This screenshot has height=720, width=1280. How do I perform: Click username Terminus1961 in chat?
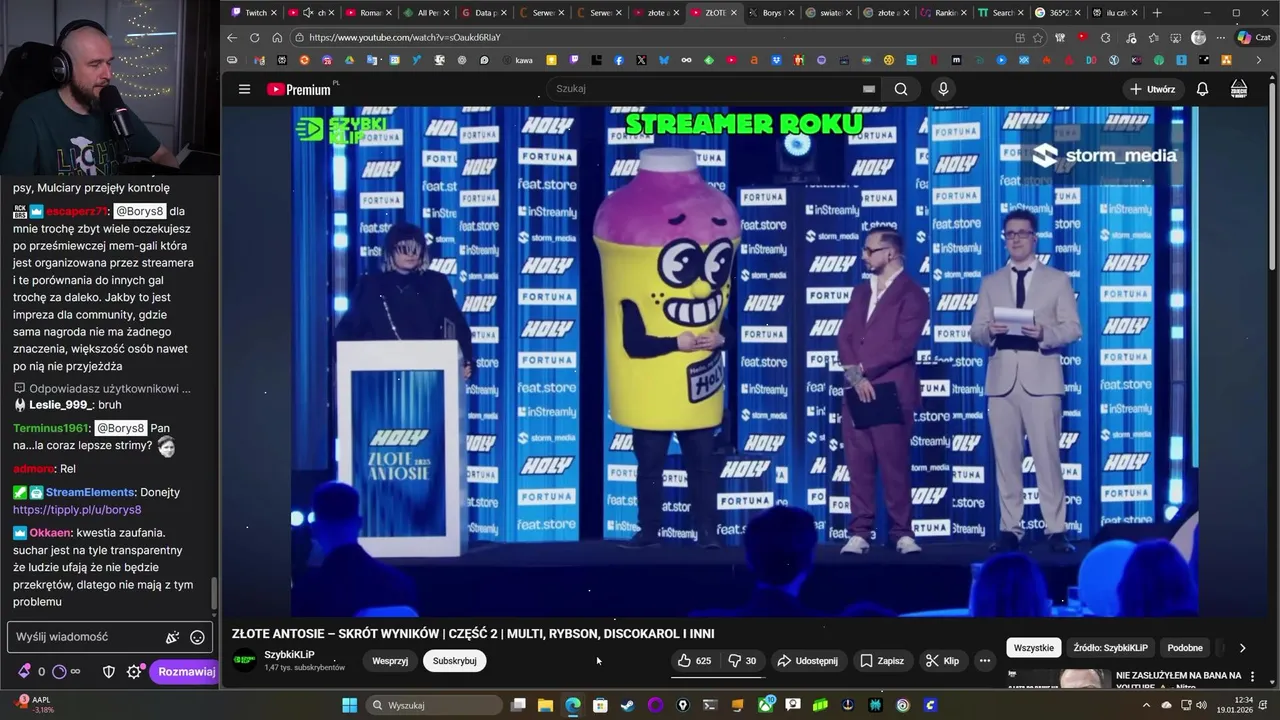[51, 428]
